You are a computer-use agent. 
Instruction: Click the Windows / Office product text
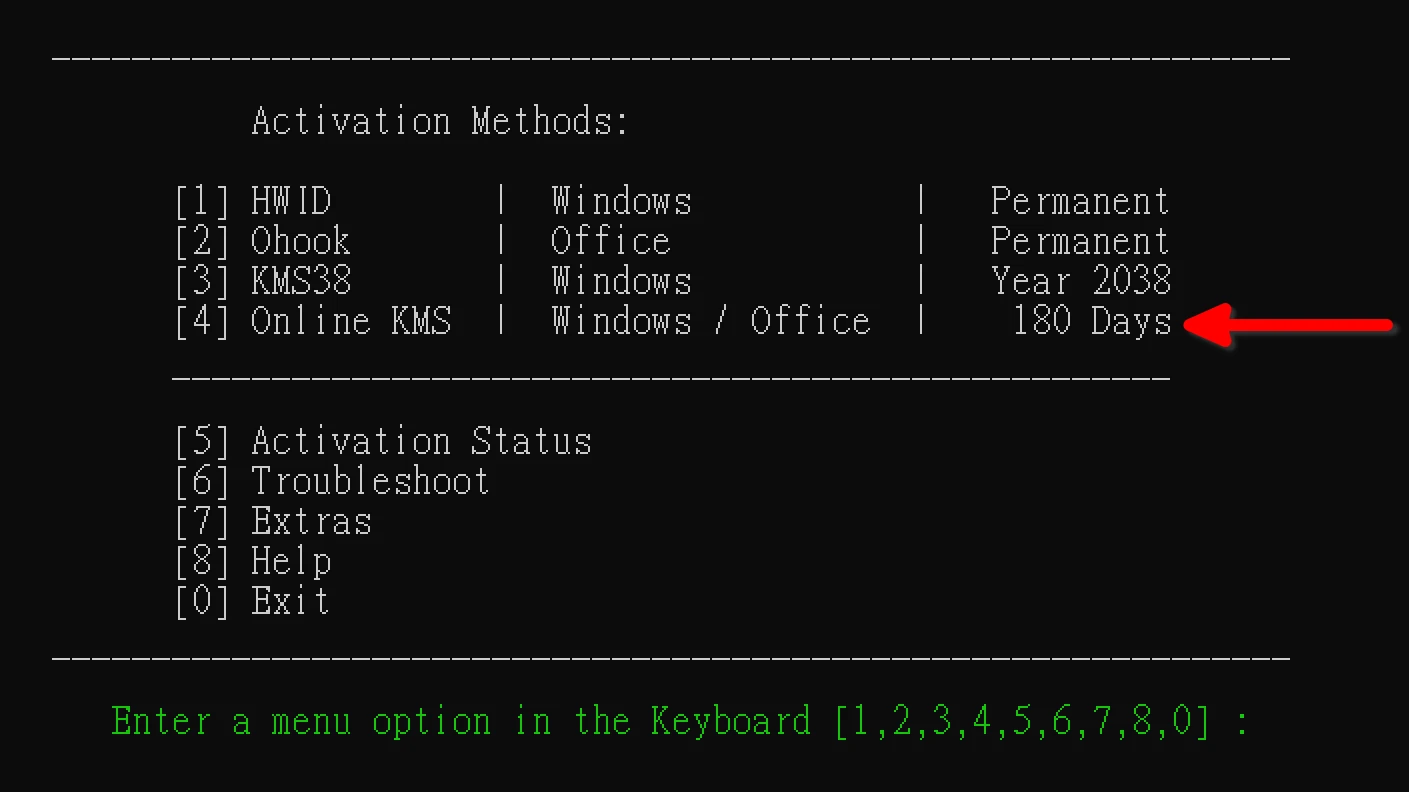(x=710, y=322)
